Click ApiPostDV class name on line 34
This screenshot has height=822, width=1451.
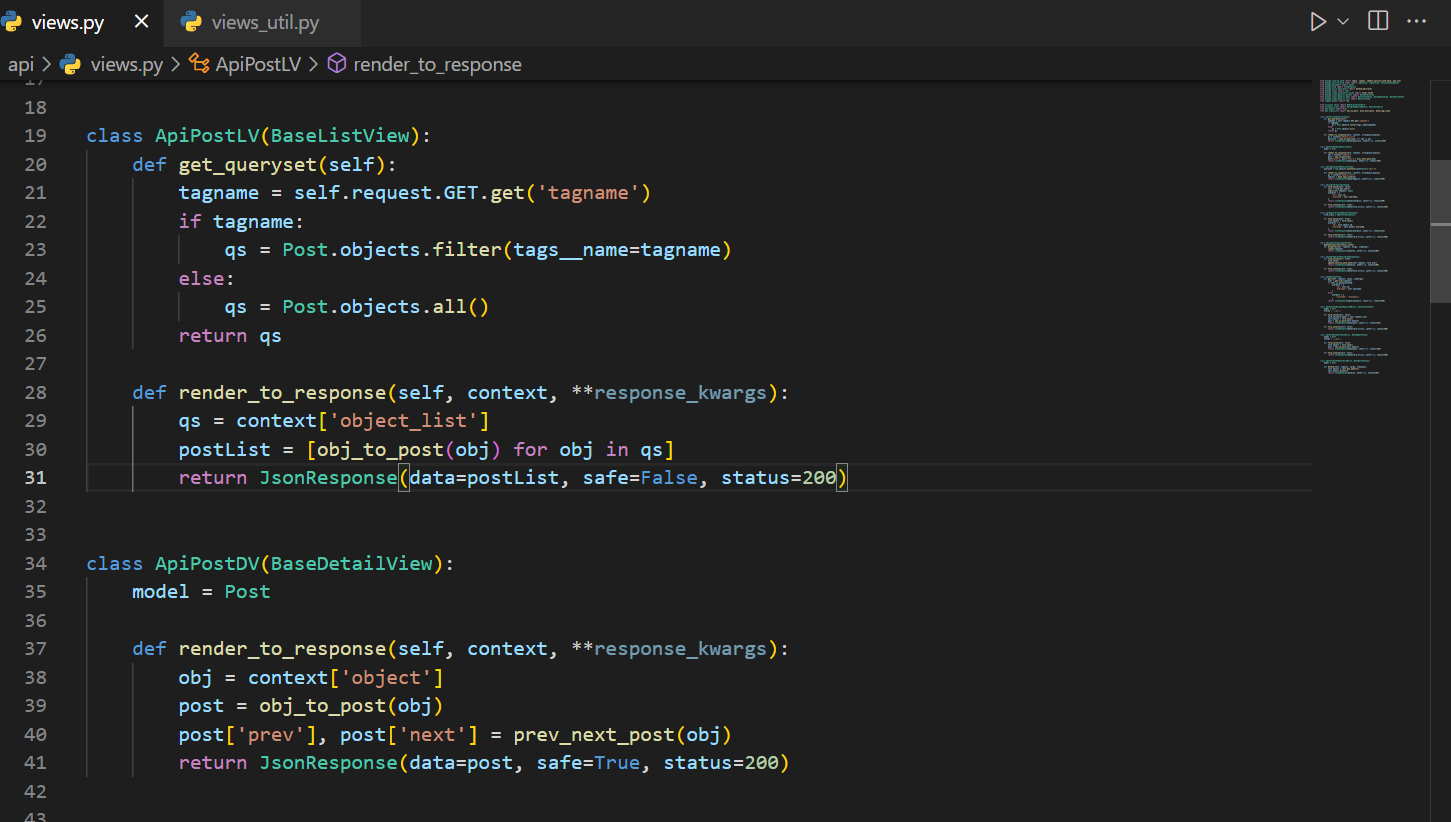[x=207, y=563]
